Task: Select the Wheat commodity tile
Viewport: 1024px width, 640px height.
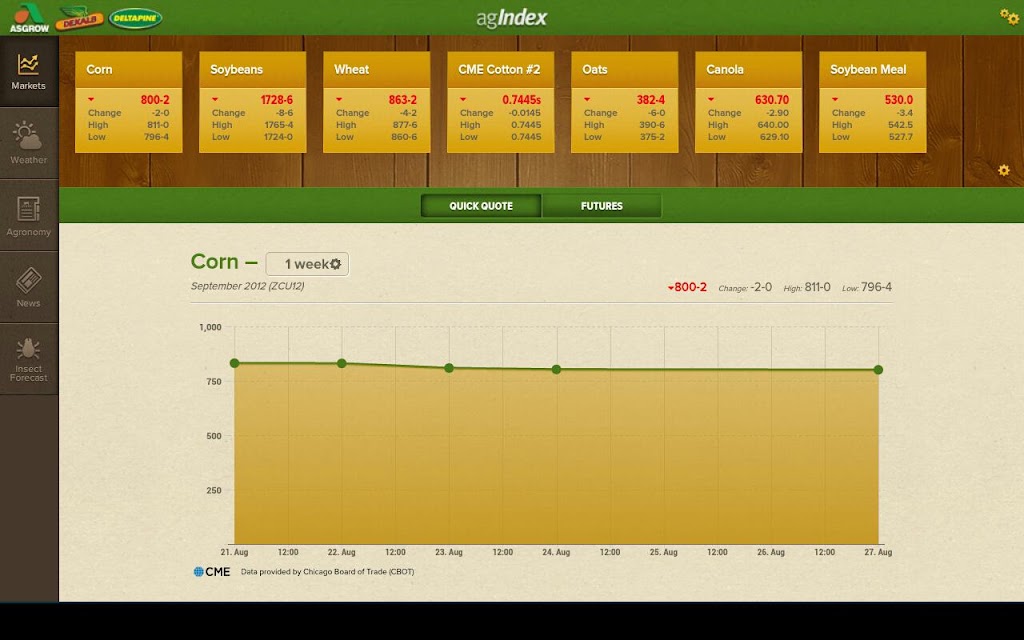Action: 377,103
